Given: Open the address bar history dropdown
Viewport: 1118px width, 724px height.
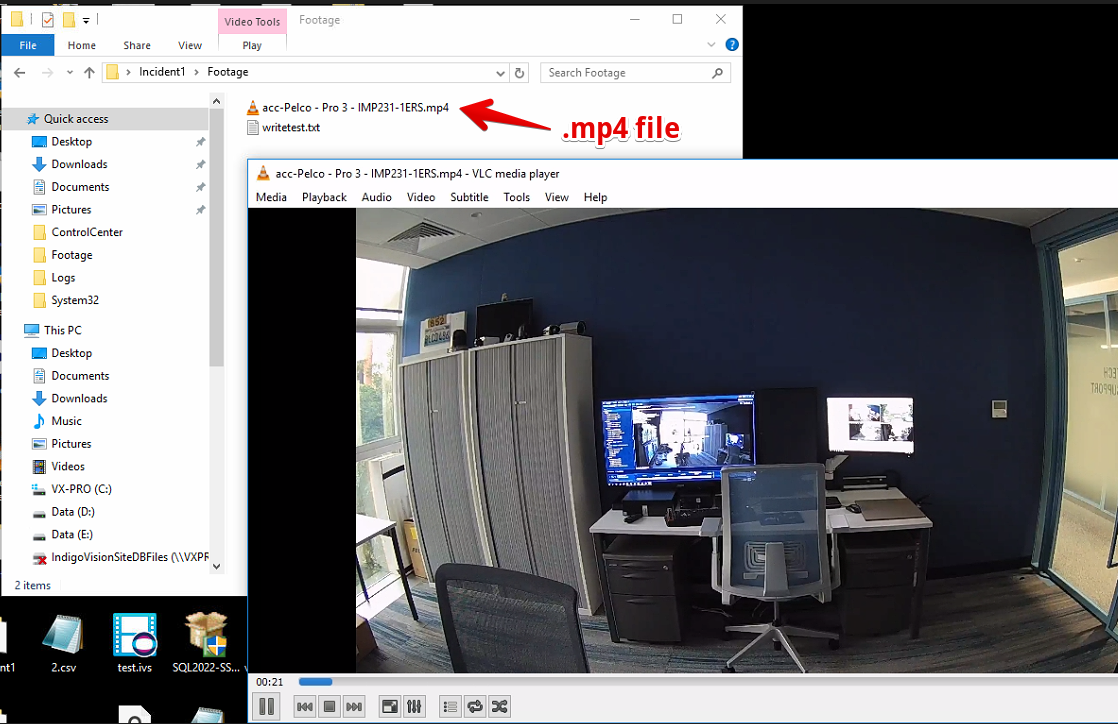Looking at the screenshot, I should [x=500, y=72].
